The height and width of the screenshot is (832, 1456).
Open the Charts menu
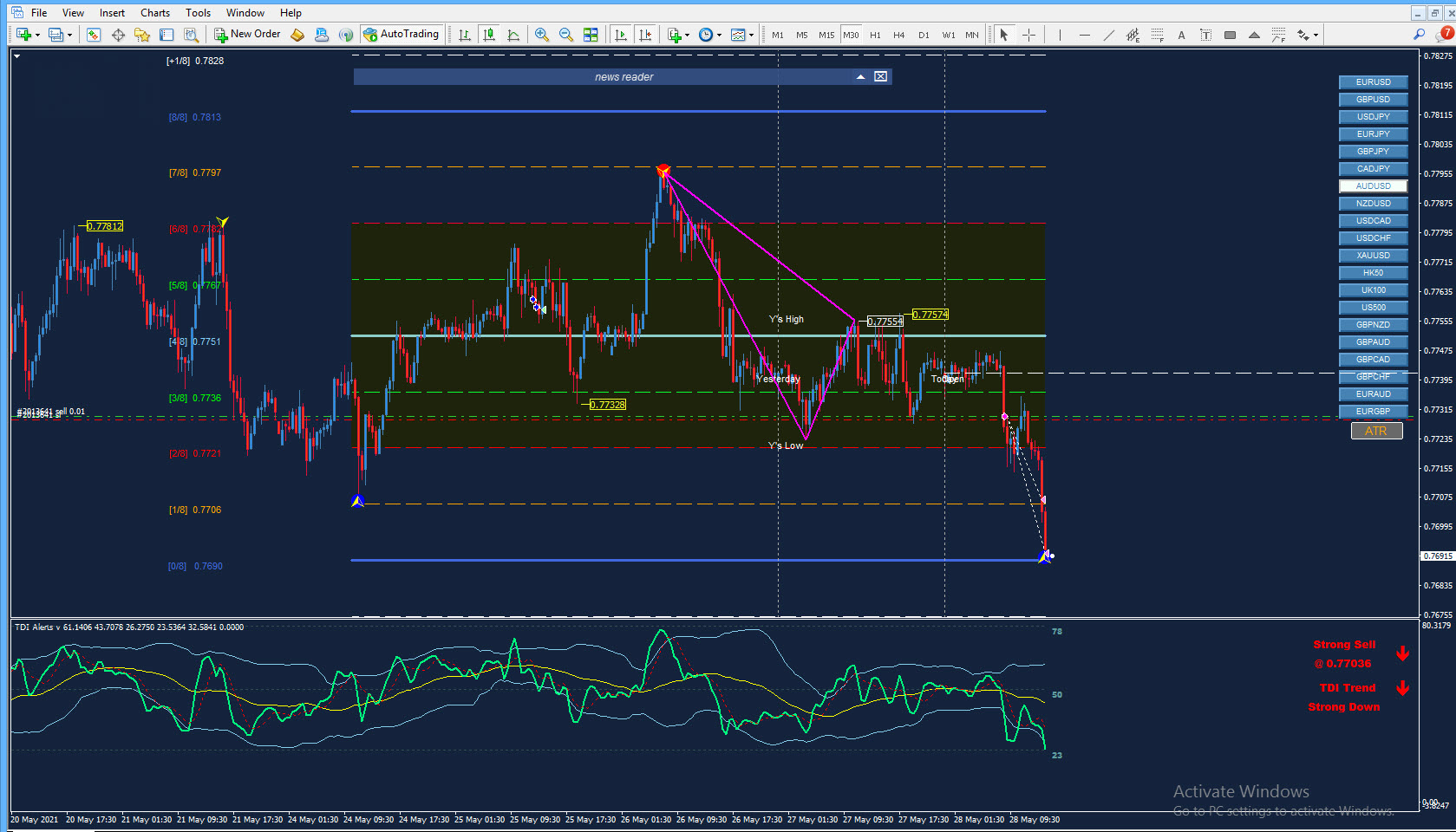pyautogui.click(x=155, y=12)
